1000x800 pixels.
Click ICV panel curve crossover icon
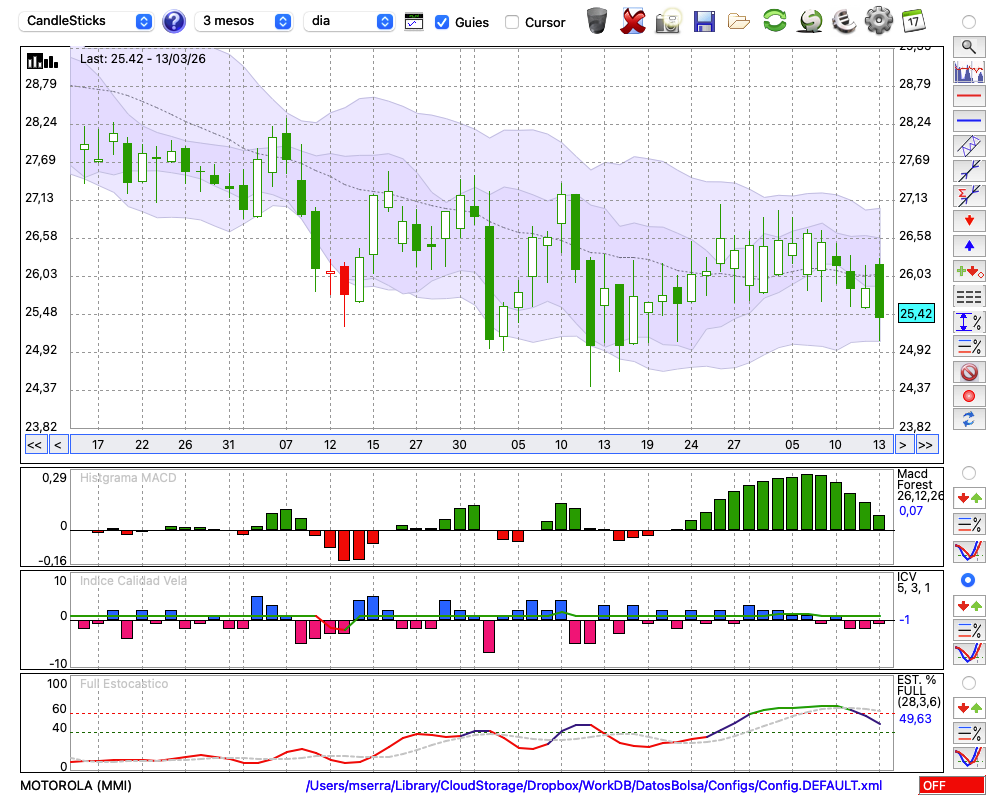click(969, 654)
